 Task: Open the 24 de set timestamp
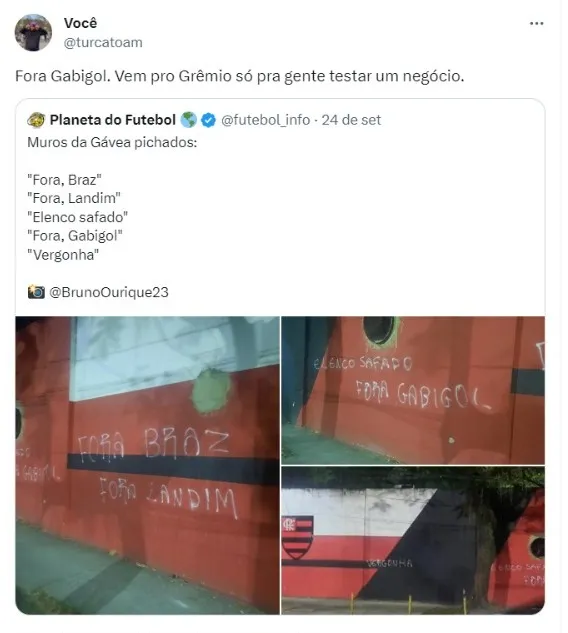pyautogui.click(x=351, y=120)
